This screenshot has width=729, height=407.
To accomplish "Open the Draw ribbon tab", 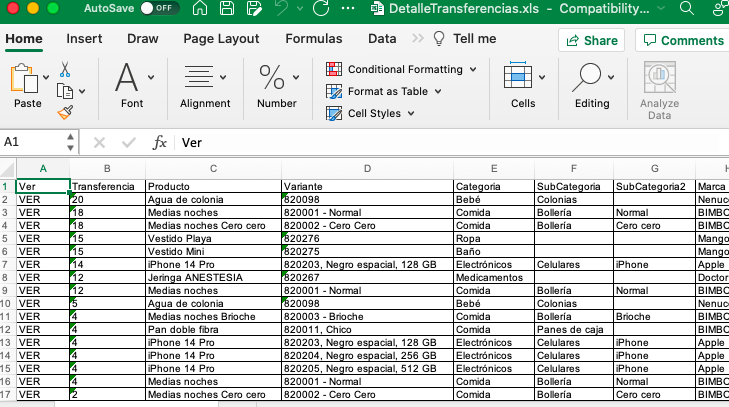I will tap(143, 39).
